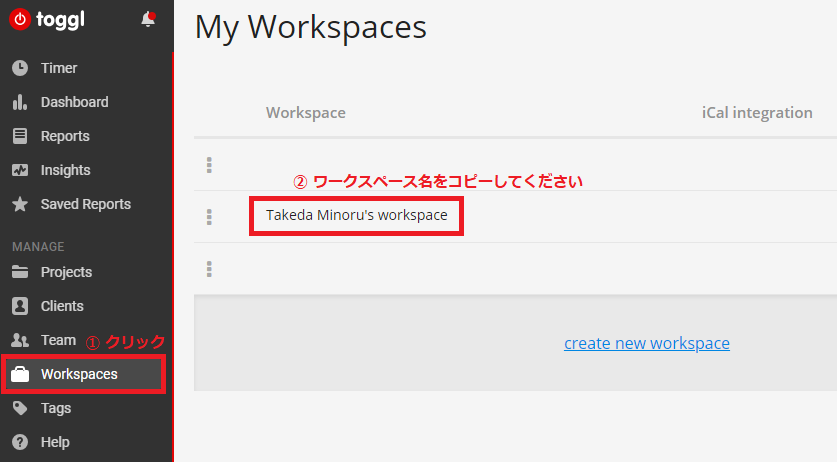Click the Reports list icon
Image resolution: width=837 pixels, height=462 pixels.
pos(20,136)
